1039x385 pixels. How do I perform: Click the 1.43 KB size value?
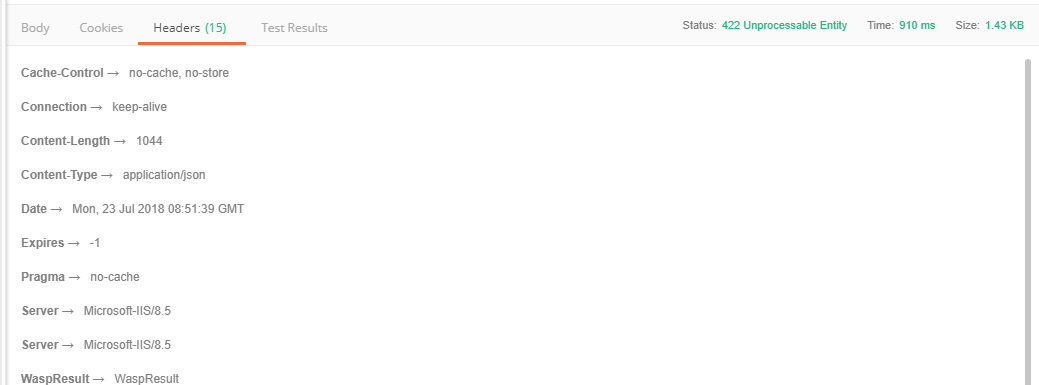click(x=1005, y=25)
